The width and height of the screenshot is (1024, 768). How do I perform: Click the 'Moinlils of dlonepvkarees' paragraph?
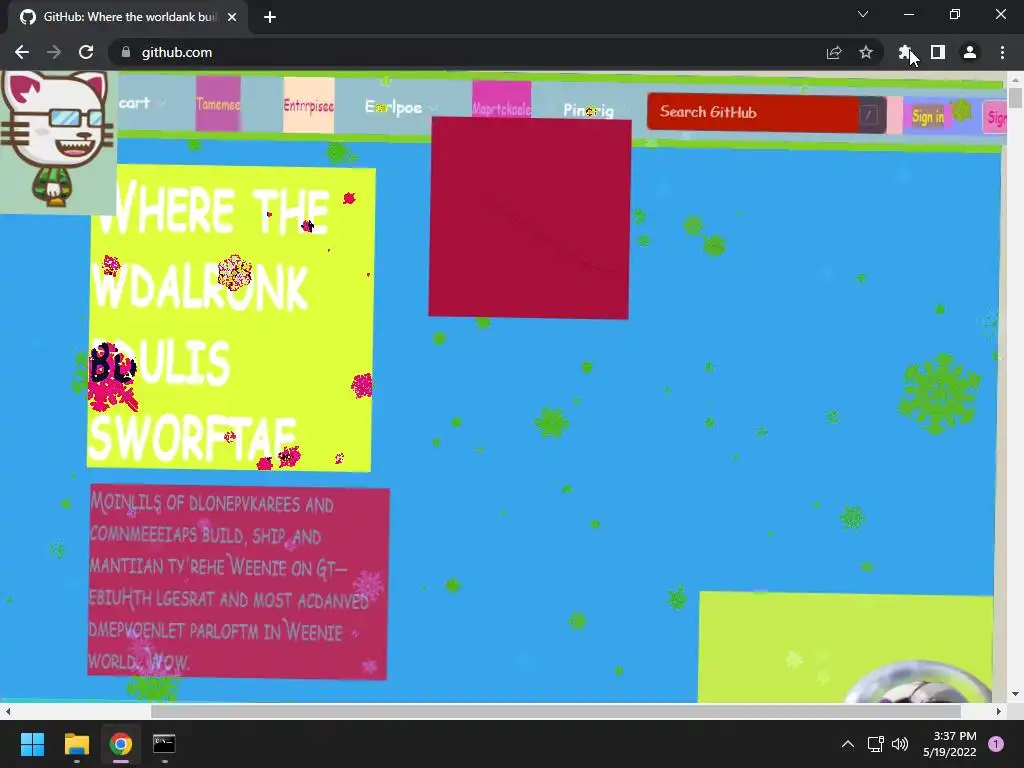click(238, 582)
